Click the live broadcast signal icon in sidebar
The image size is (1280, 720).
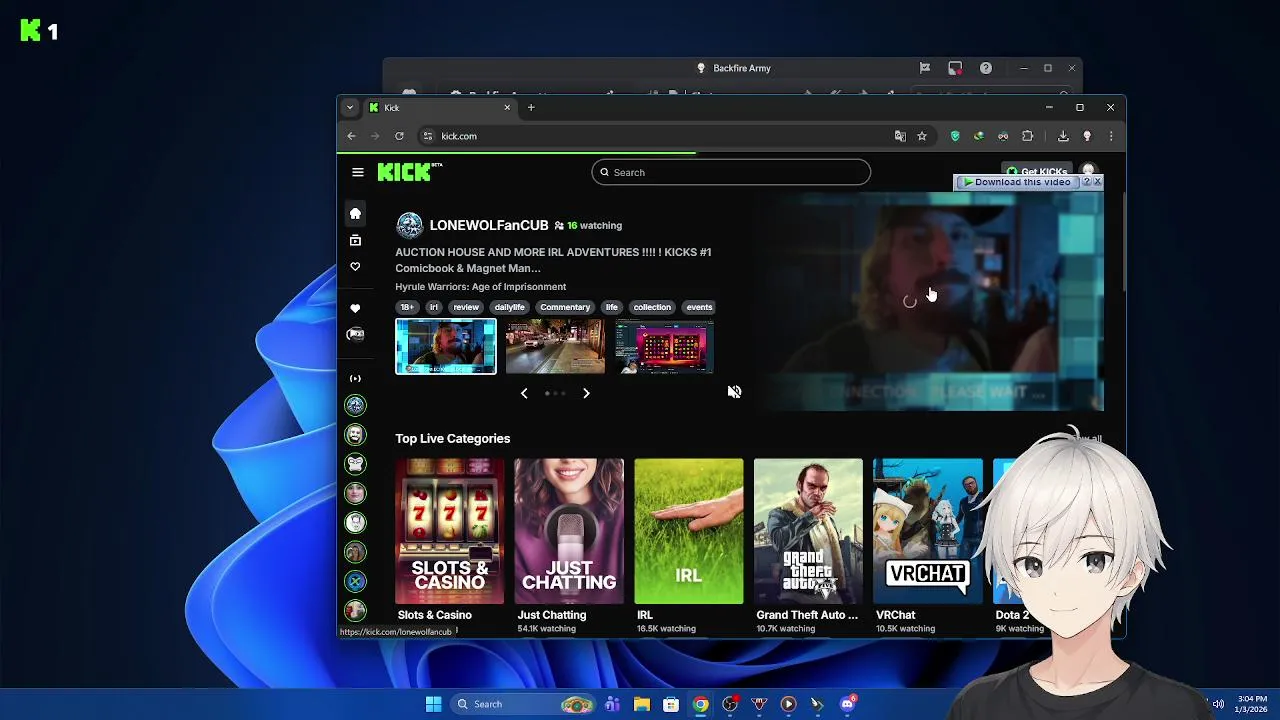coord(355,378)
